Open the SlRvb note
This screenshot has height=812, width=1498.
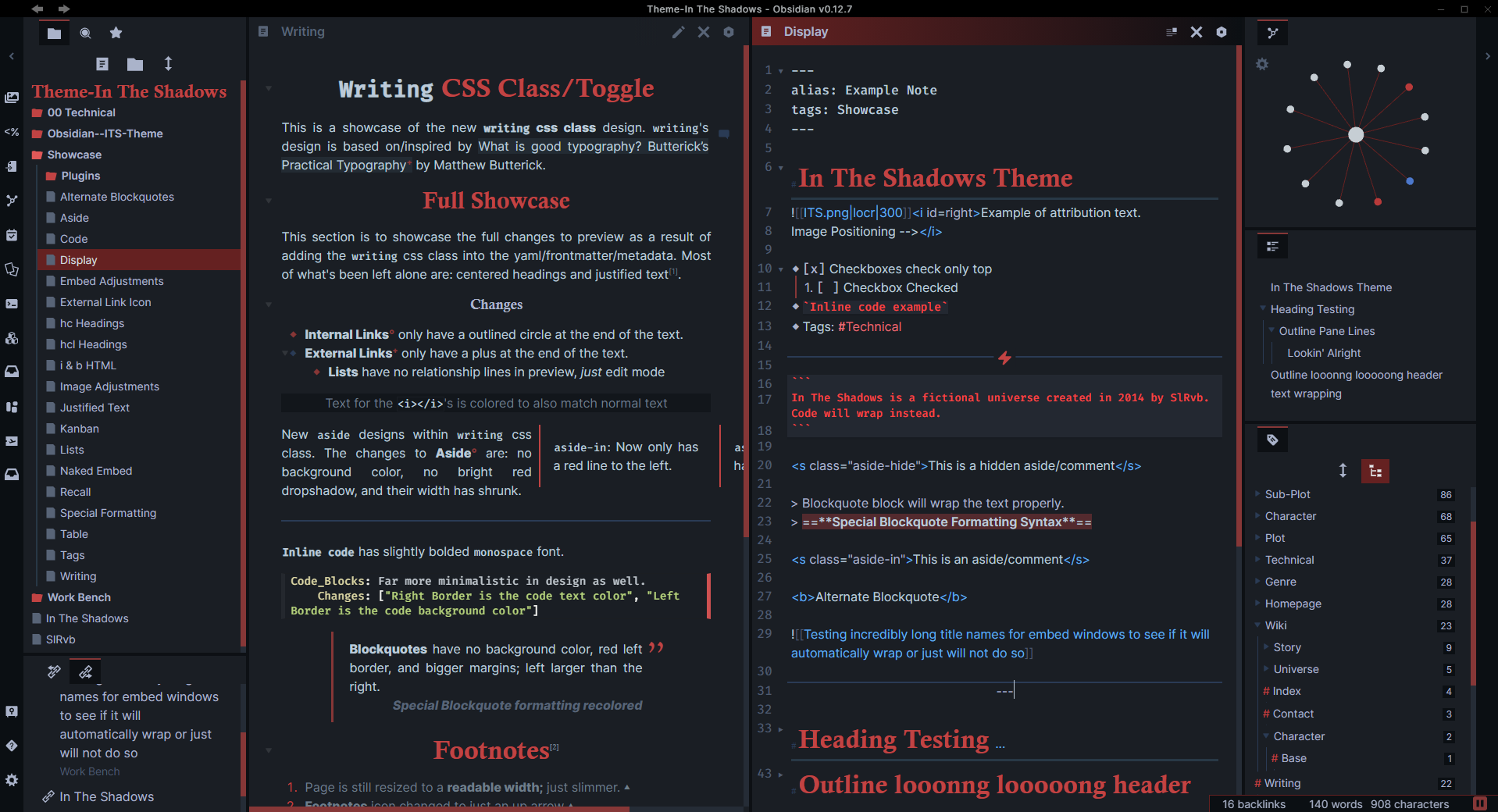pyautogui.click(x=60, y=639)
